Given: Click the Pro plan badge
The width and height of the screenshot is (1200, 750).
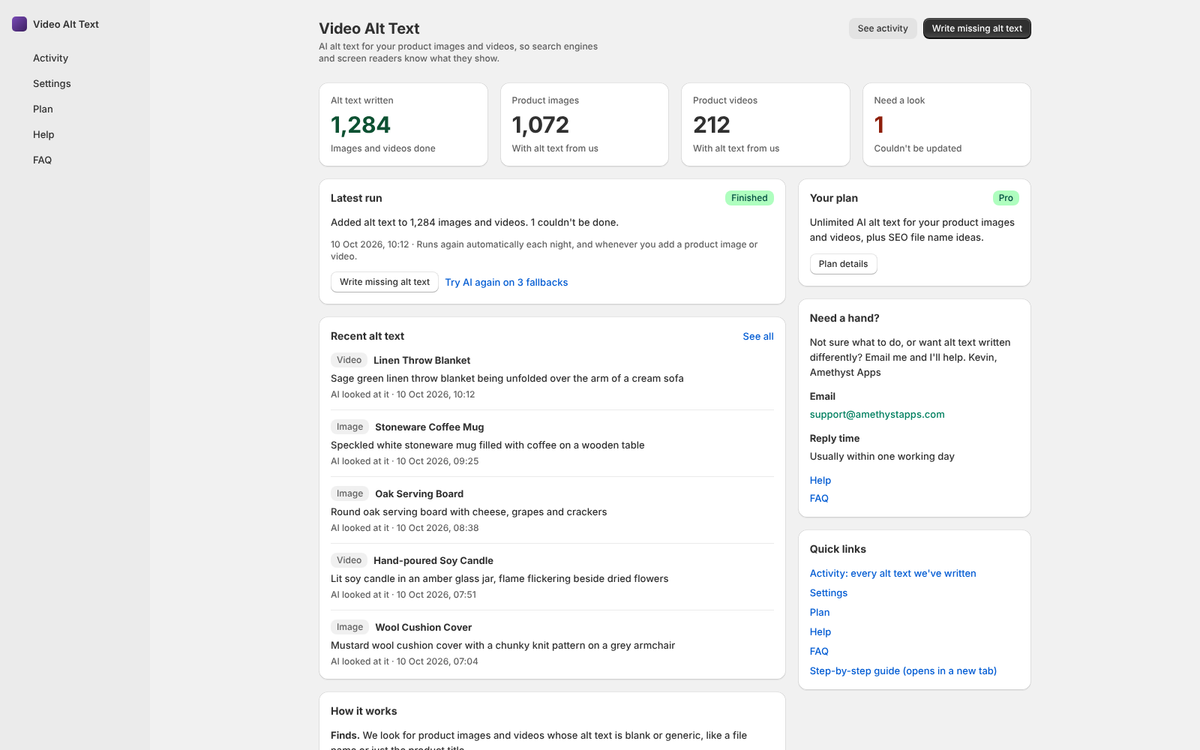Looking at the screenshot, I should point(1005,198).
